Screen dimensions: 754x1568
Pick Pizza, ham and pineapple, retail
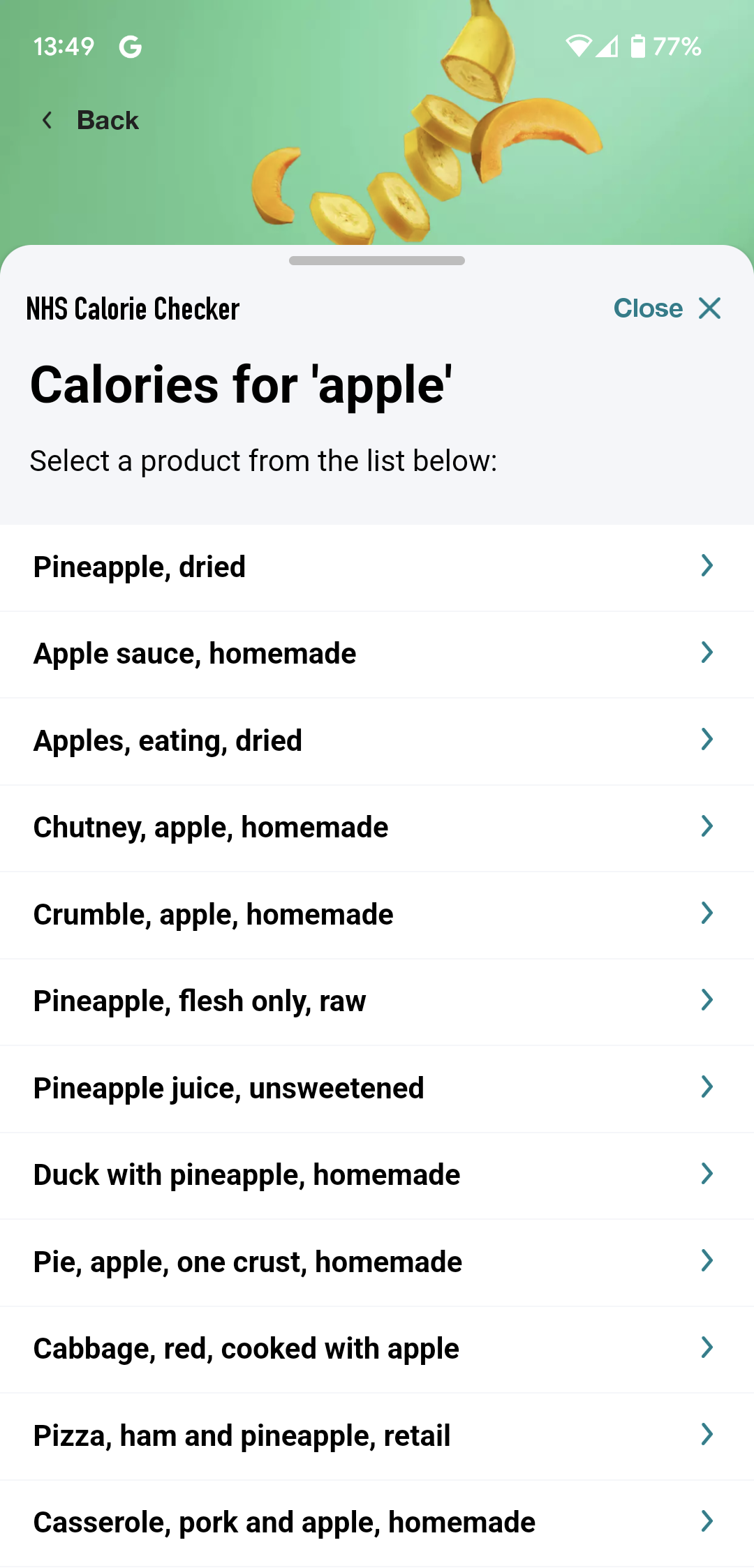(x=242, y=1436)
